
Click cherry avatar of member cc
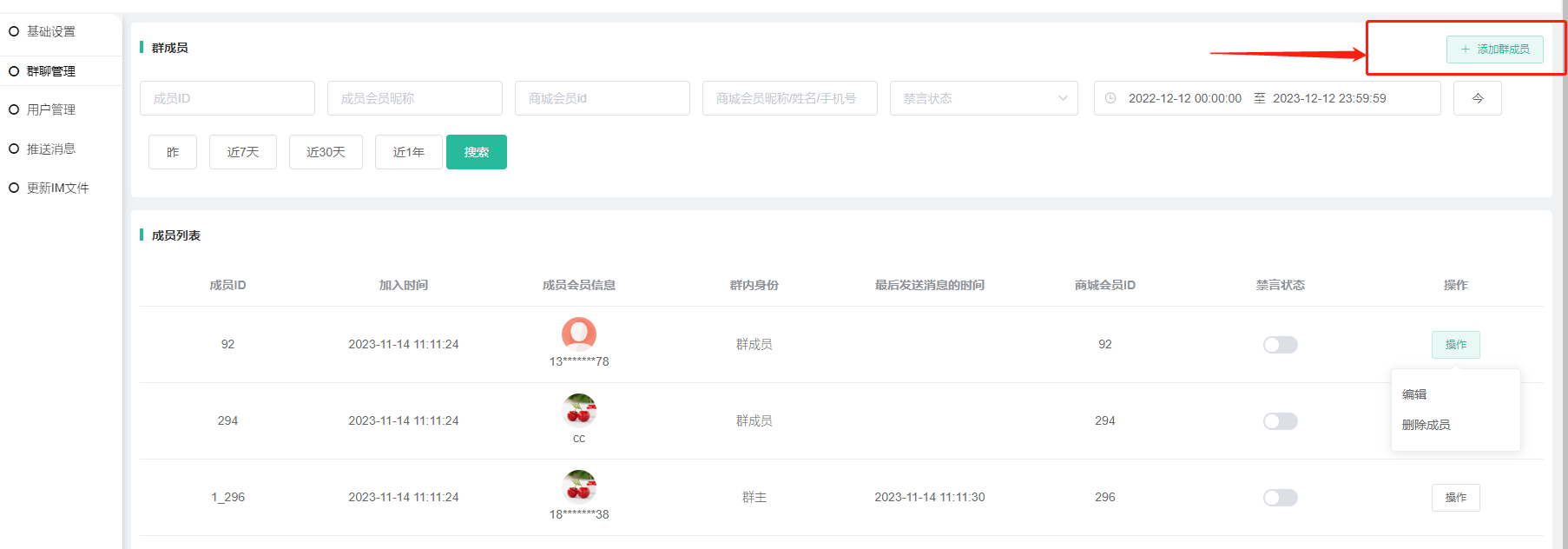tap(579, 411)
